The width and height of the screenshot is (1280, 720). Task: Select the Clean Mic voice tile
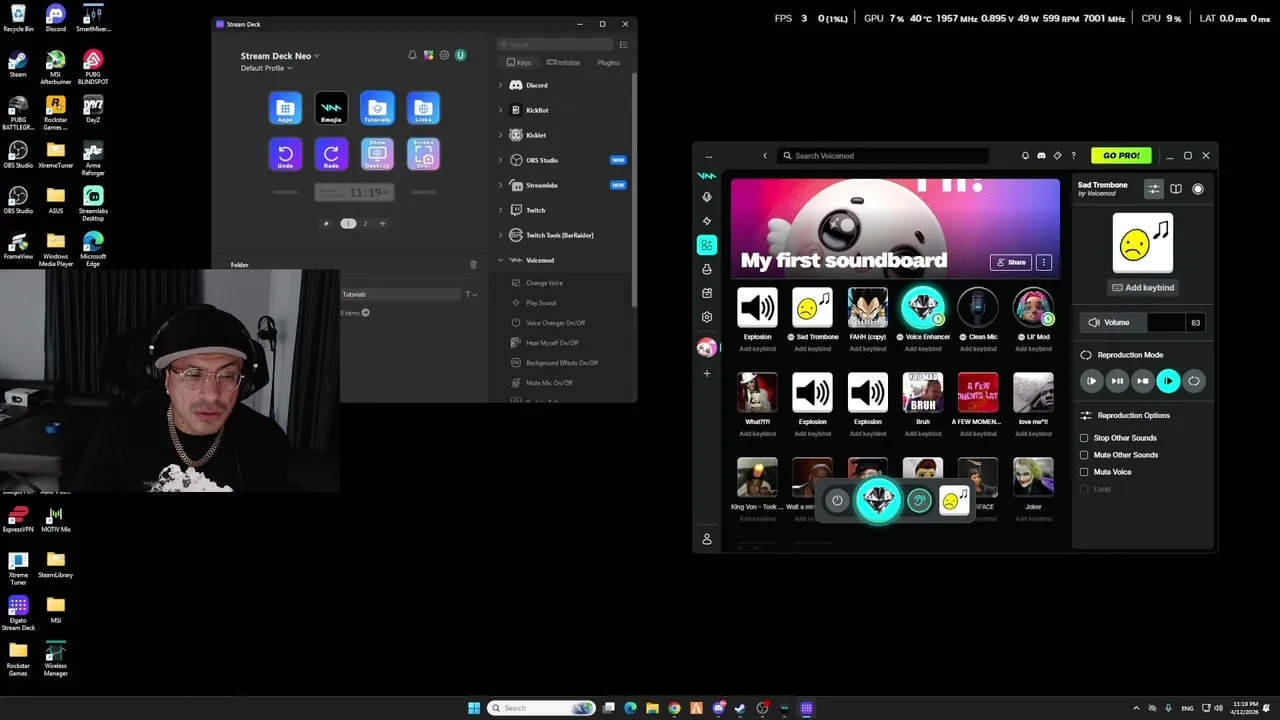[x=977, y=307]
